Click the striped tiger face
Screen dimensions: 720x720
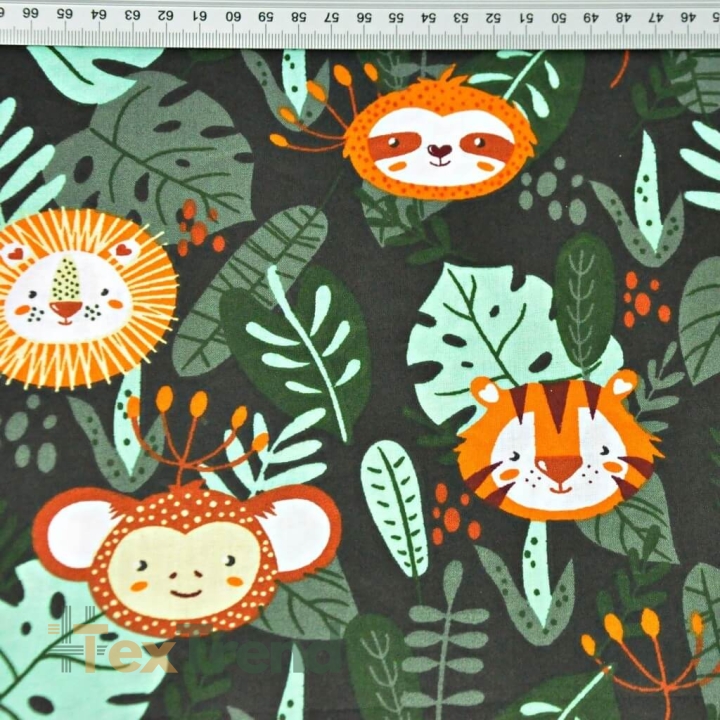[x=560, y=446]
